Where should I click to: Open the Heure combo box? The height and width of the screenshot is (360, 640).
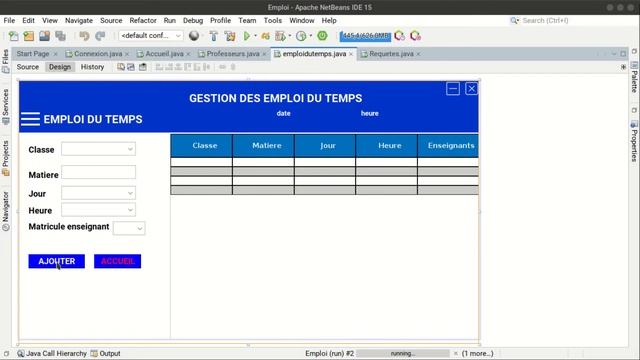98,210
